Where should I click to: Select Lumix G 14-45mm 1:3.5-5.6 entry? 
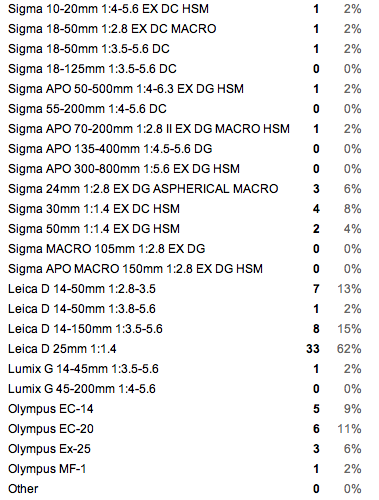point(83,369)
